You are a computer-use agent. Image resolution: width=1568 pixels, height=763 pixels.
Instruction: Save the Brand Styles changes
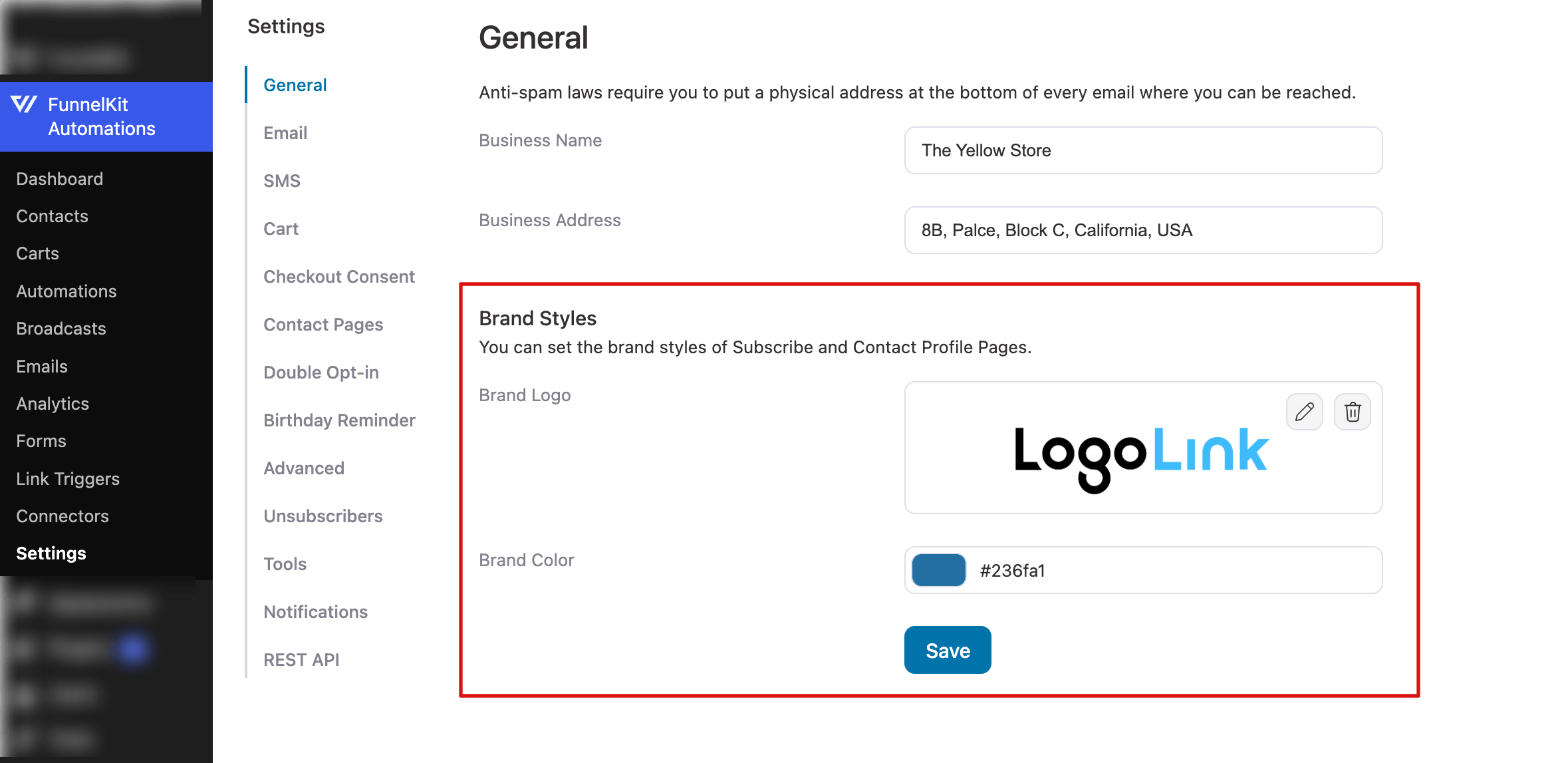pos(948,650)
